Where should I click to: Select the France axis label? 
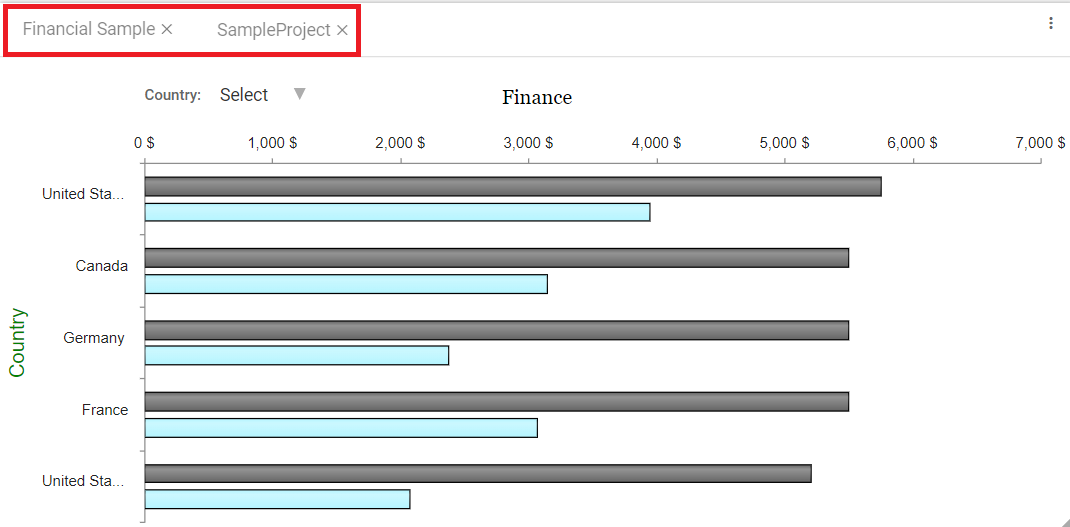(105, 410)
